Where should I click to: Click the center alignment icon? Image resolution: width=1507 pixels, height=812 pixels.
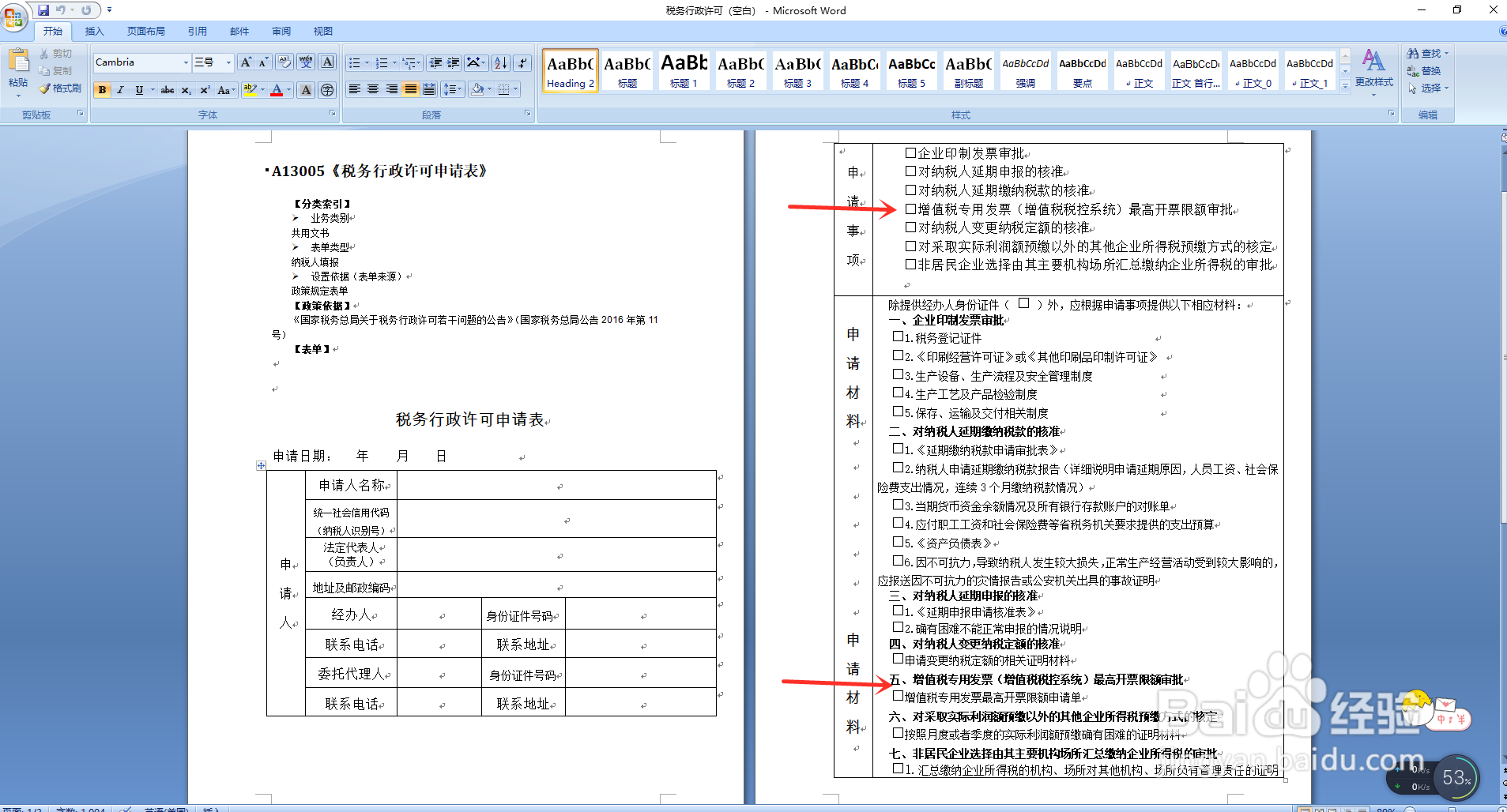[372, 90]
